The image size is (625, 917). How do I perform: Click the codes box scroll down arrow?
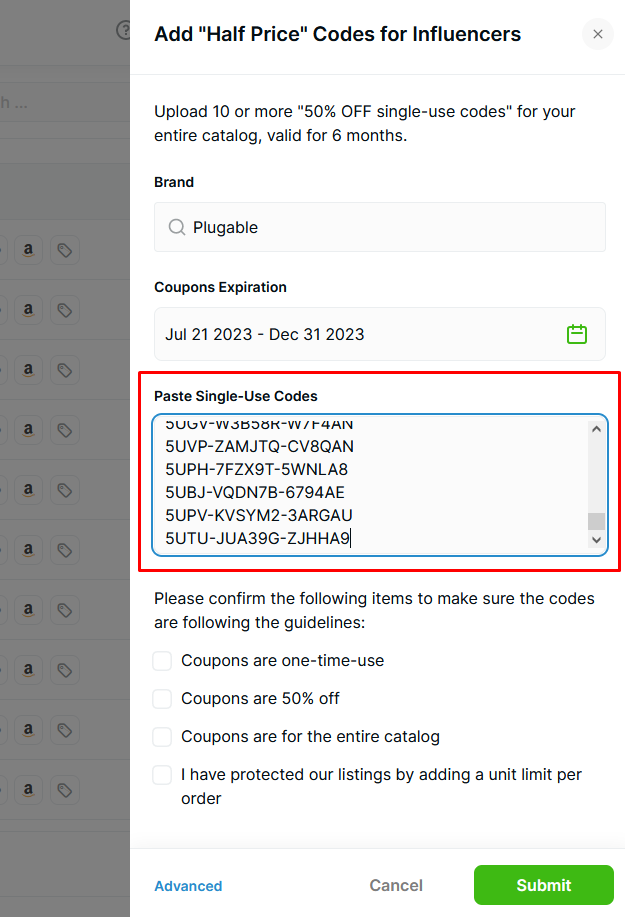coord(596,540)
